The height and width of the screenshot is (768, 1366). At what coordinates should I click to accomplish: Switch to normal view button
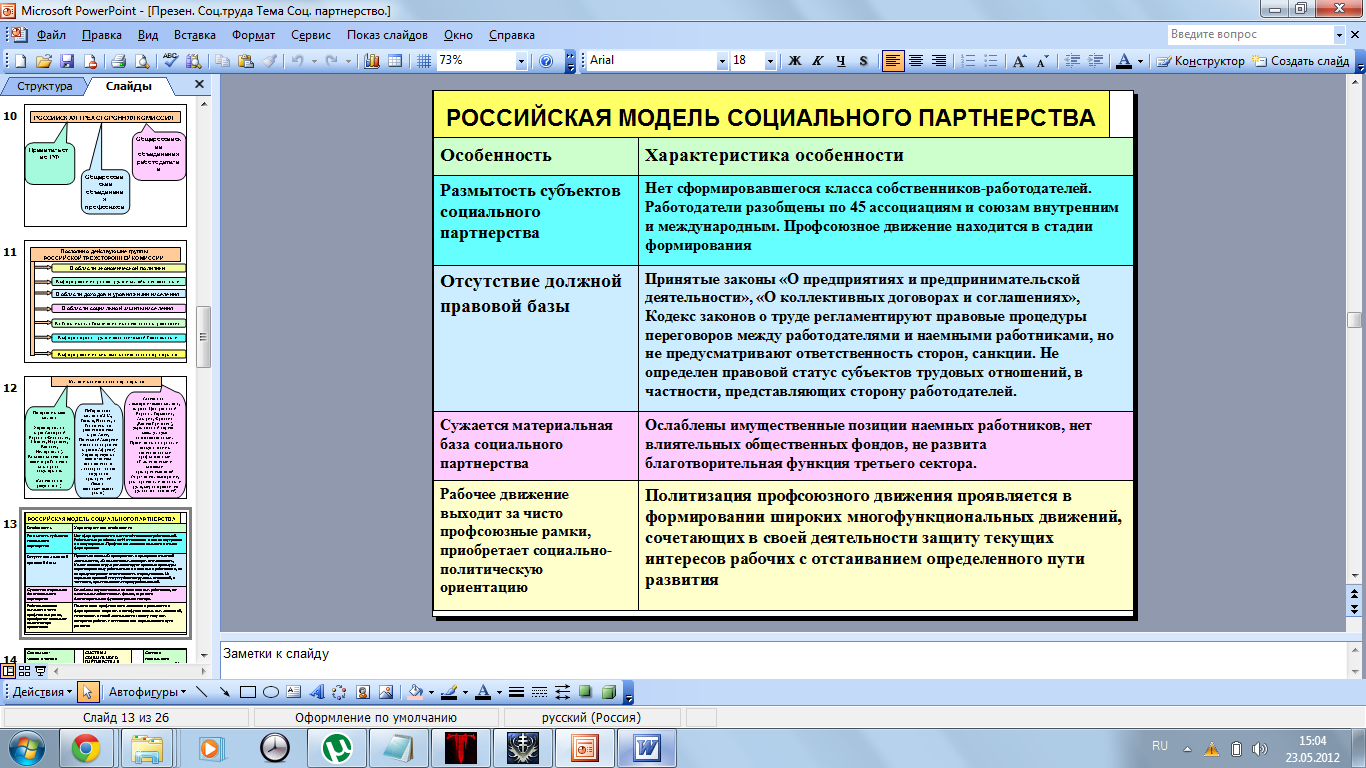[x=9, y=672]
